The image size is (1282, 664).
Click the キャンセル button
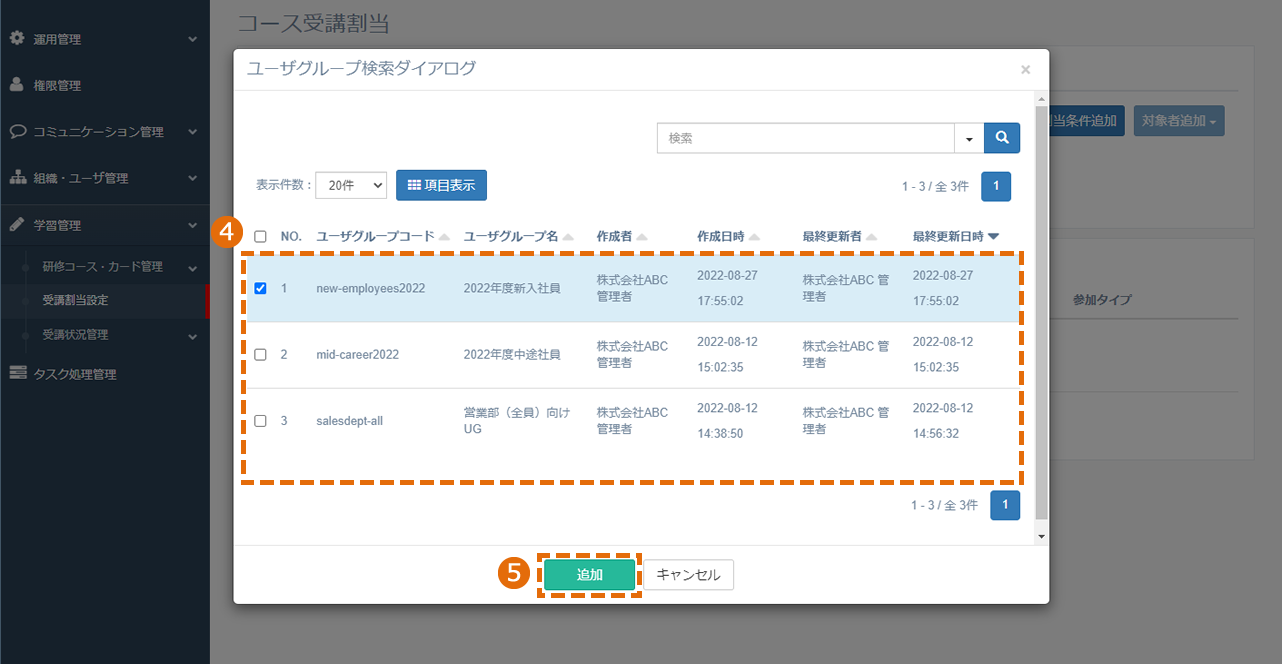click(688, 575)
